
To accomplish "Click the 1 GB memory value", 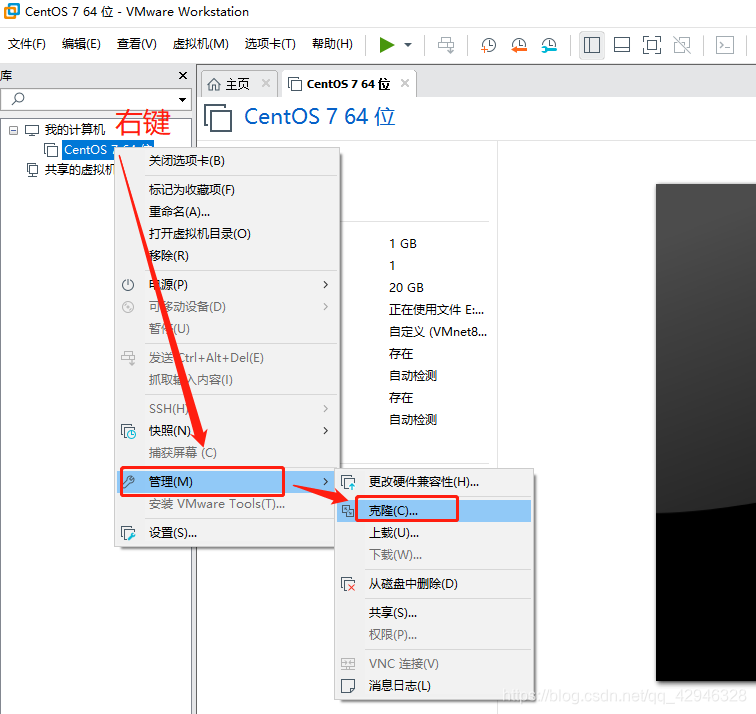I will pyautogui.click(x=403, y=244).
